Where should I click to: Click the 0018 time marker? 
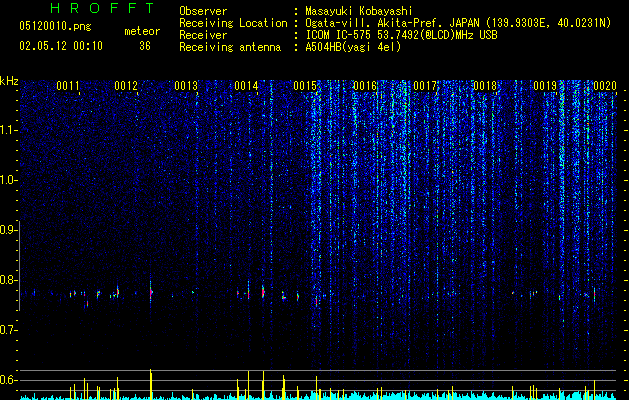(x=485, y=86)
